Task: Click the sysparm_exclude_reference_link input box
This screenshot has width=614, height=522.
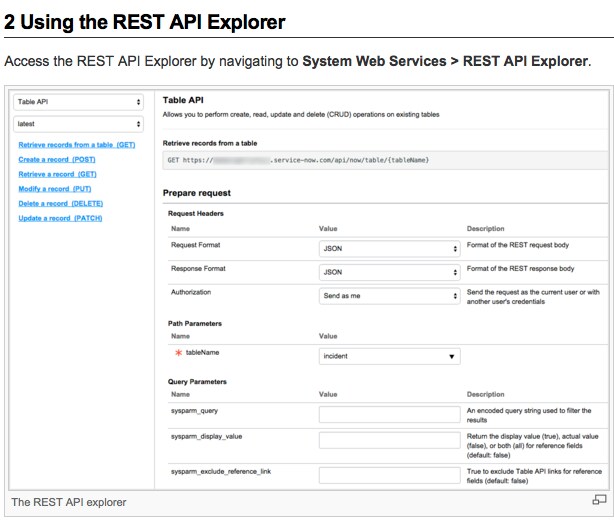Action: tap(389, 474)
